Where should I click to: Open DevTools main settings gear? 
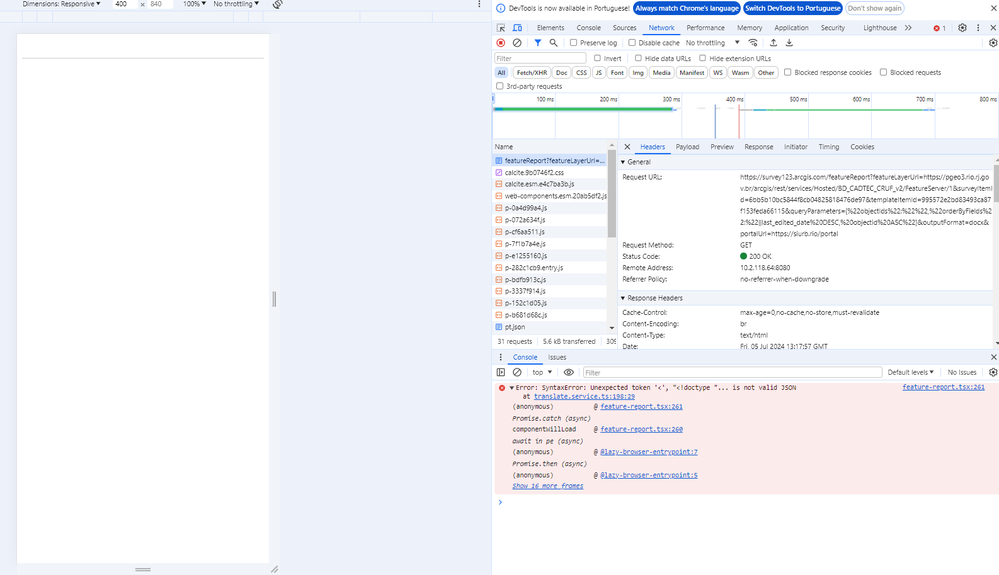click(962, 28)
